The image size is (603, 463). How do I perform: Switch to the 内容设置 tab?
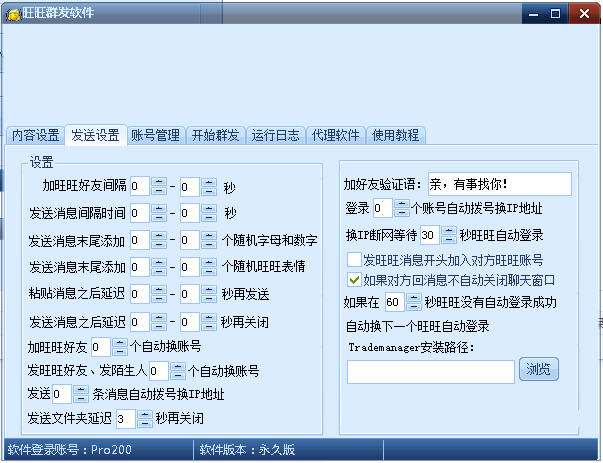(35, 135)
